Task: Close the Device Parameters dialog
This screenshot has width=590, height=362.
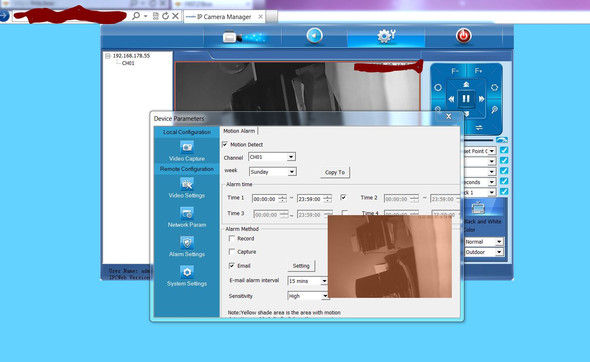Action: coord(448,117)
